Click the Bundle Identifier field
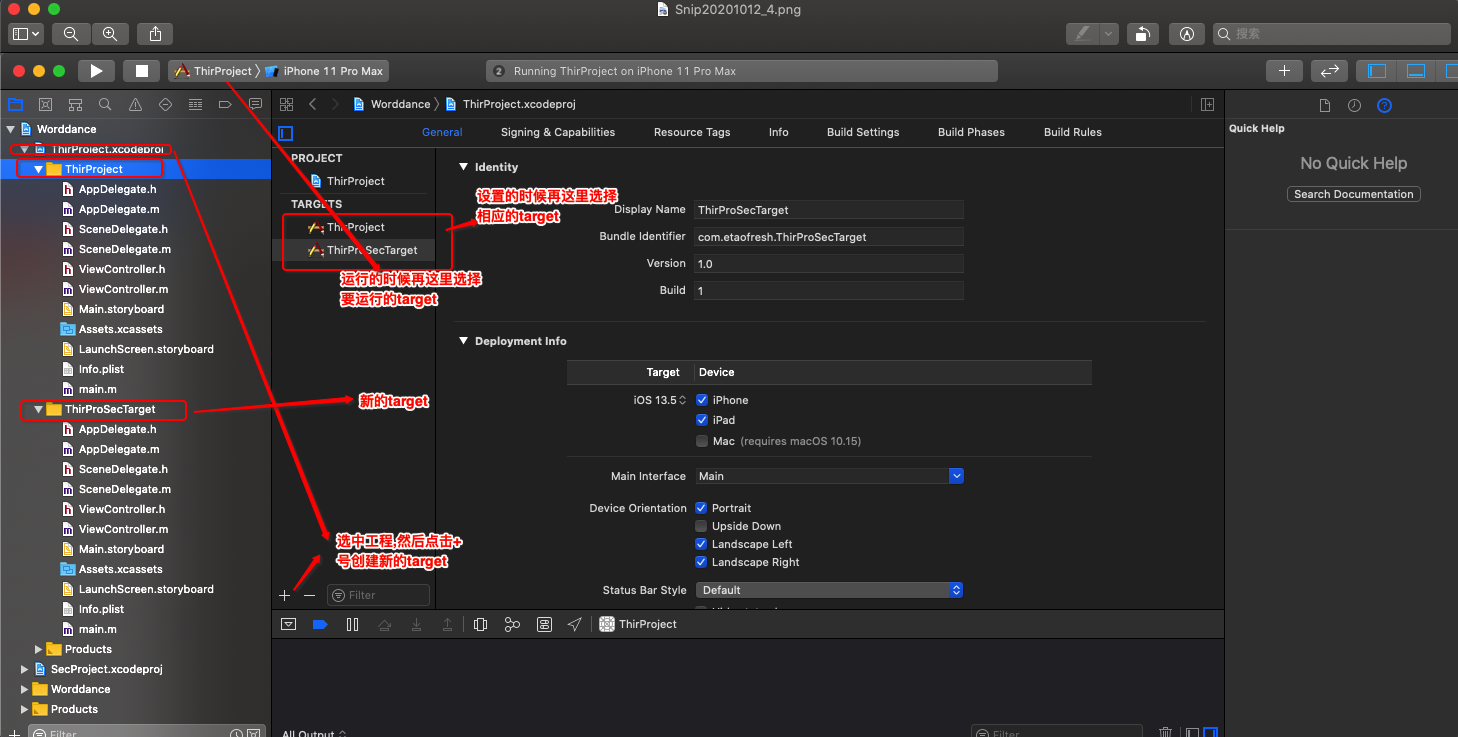 [x=829, y=237]
